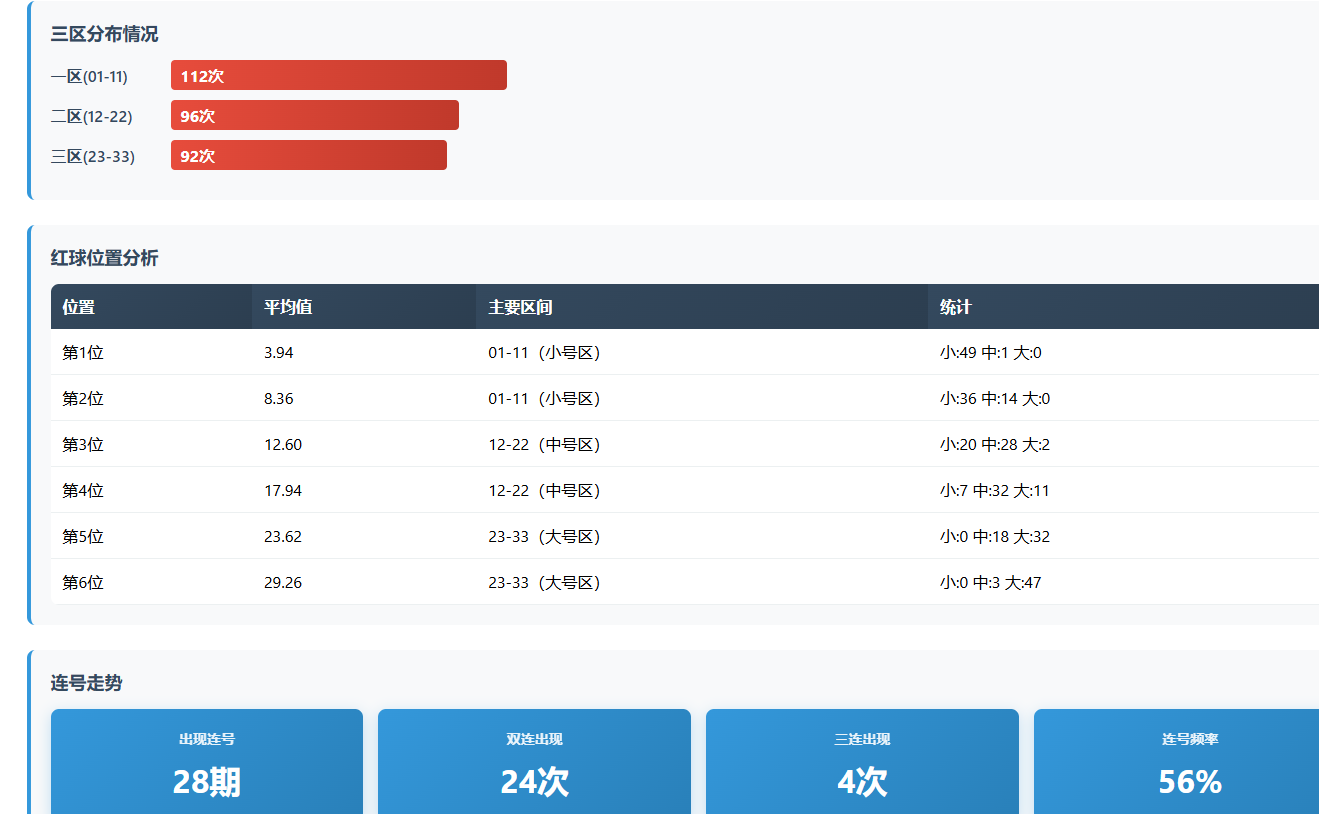Click the 位置 column header
Image resolution: width=1319 pixels, height=814 pixels.
coord(79,307)
